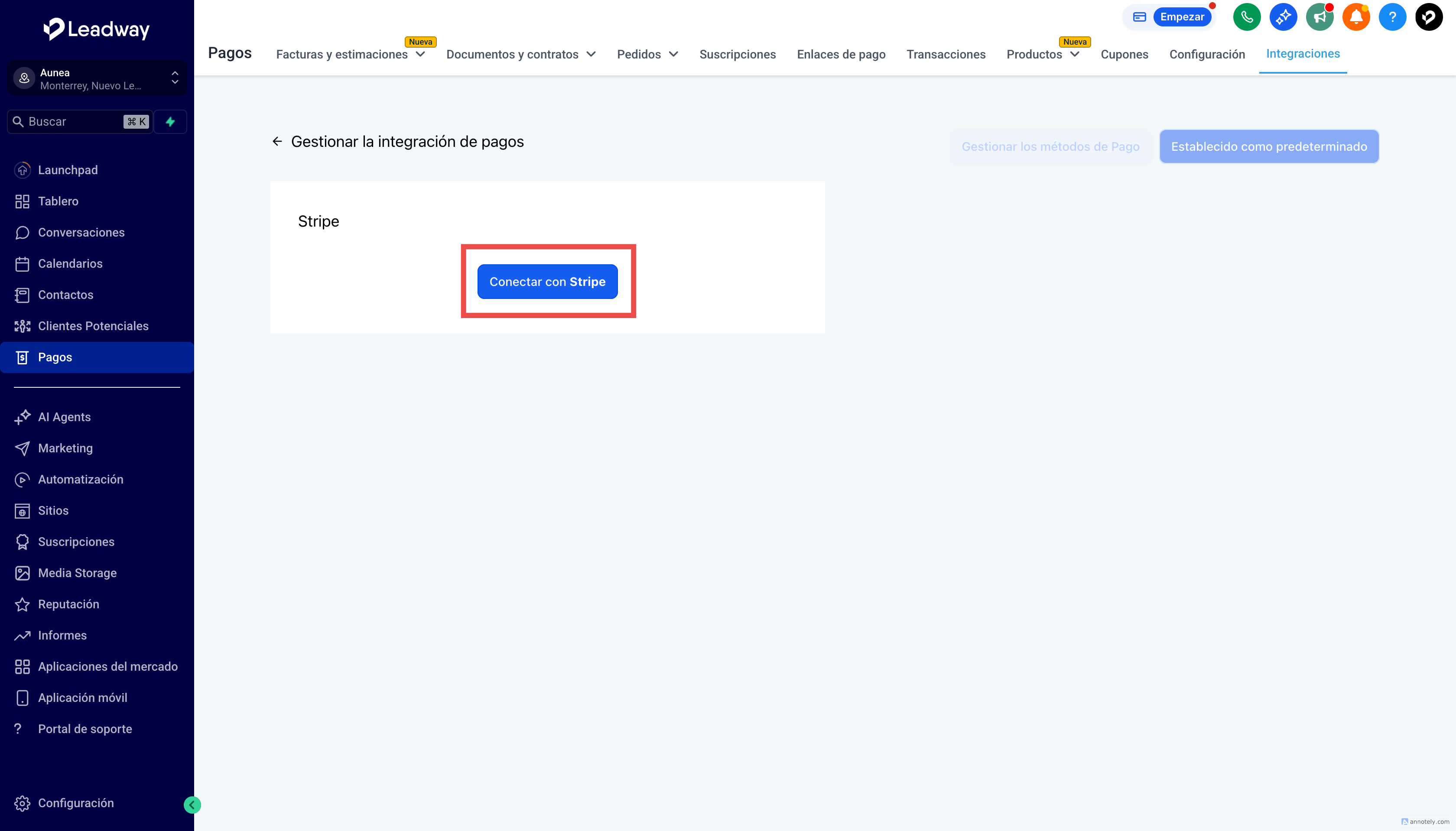
Task: Click the Buscar search field
Action: (74, 122)
